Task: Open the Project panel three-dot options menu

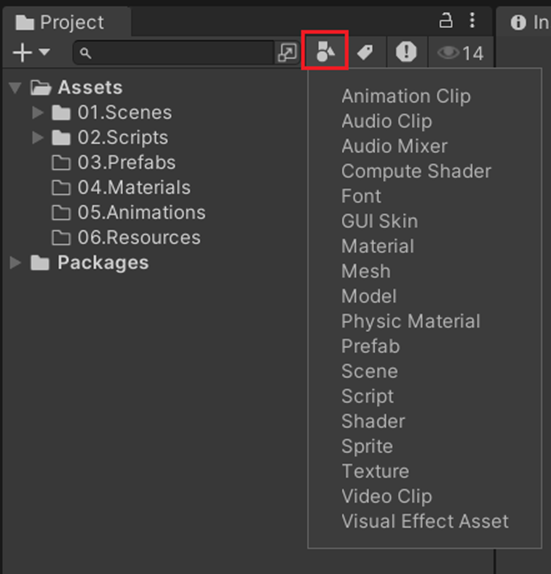Action: coord(472,20)
